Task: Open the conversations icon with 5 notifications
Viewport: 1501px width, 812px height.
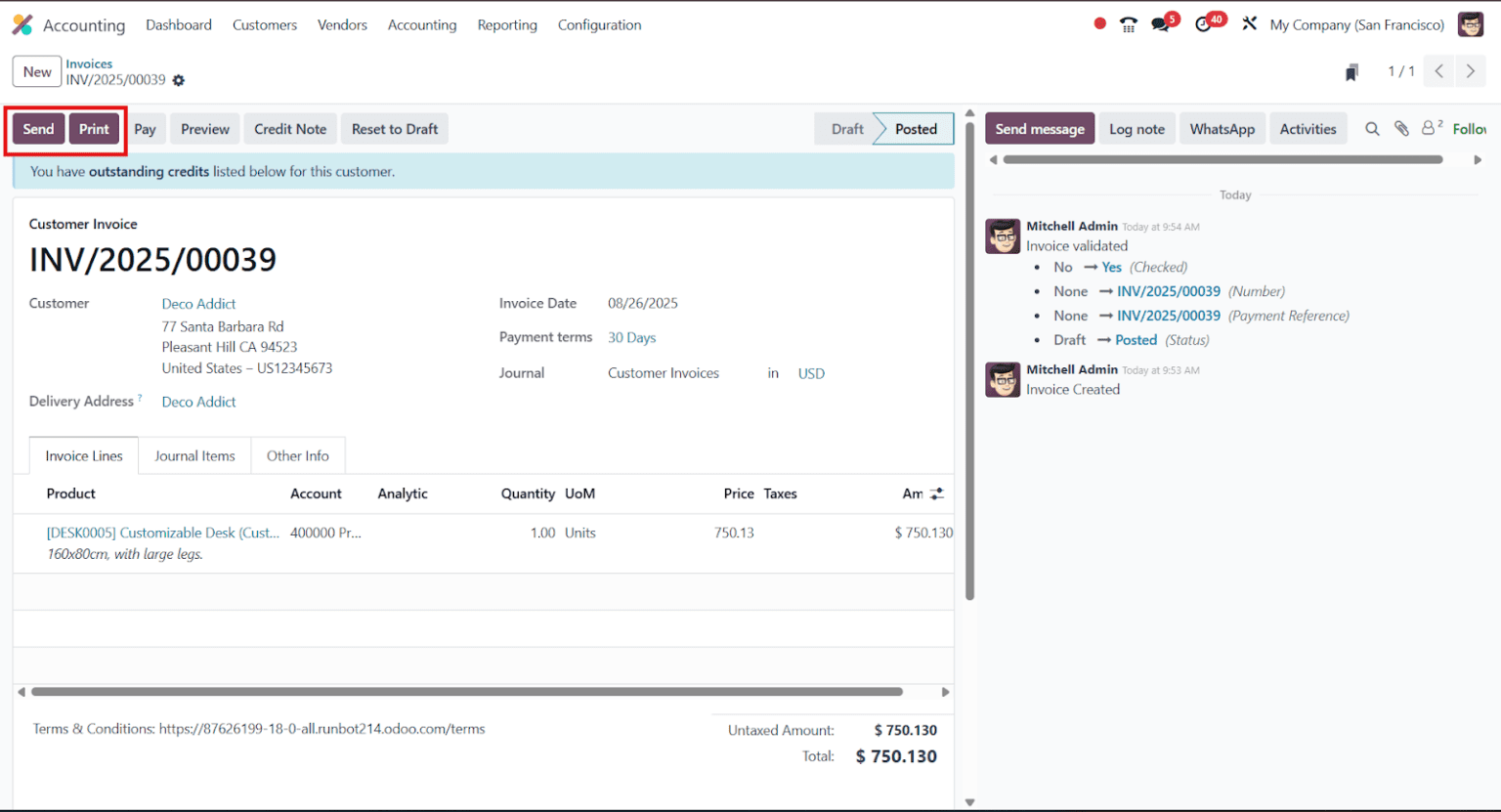Action: click(x=1161, y=24)
